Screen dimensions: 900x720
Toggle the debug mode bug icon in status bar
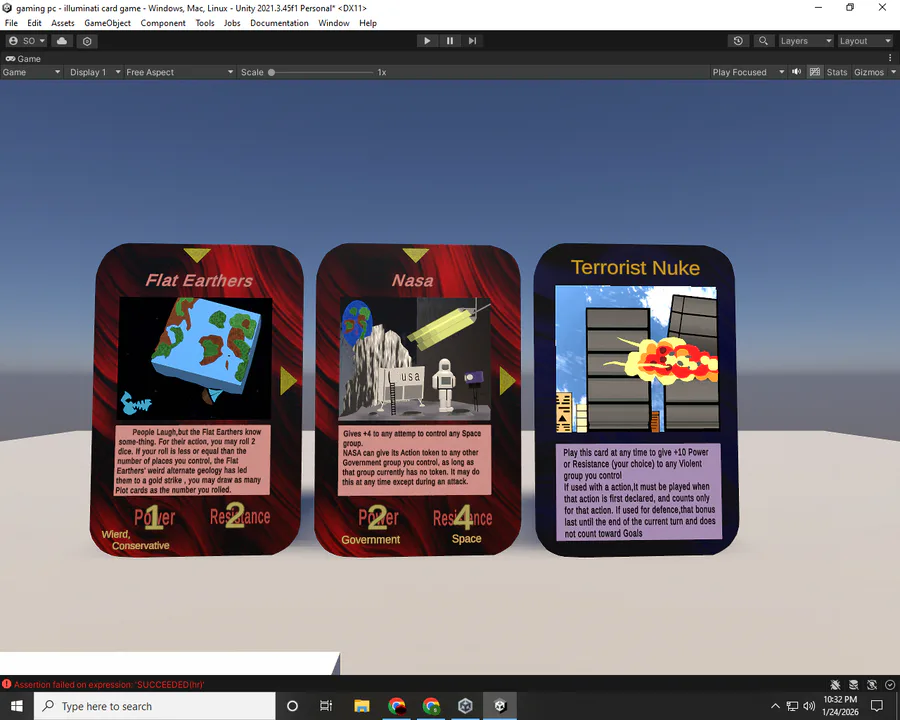835,684
